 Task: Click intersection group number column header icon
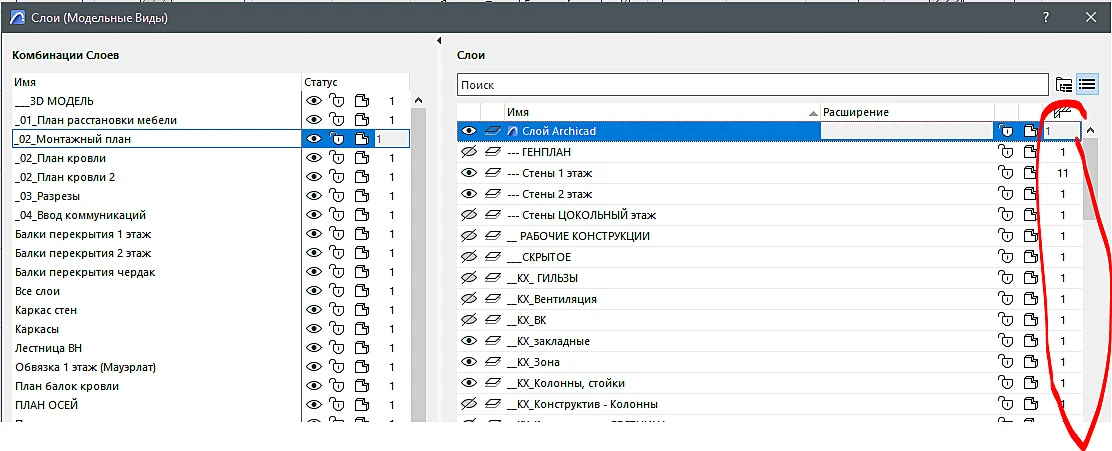[1062, 112]
